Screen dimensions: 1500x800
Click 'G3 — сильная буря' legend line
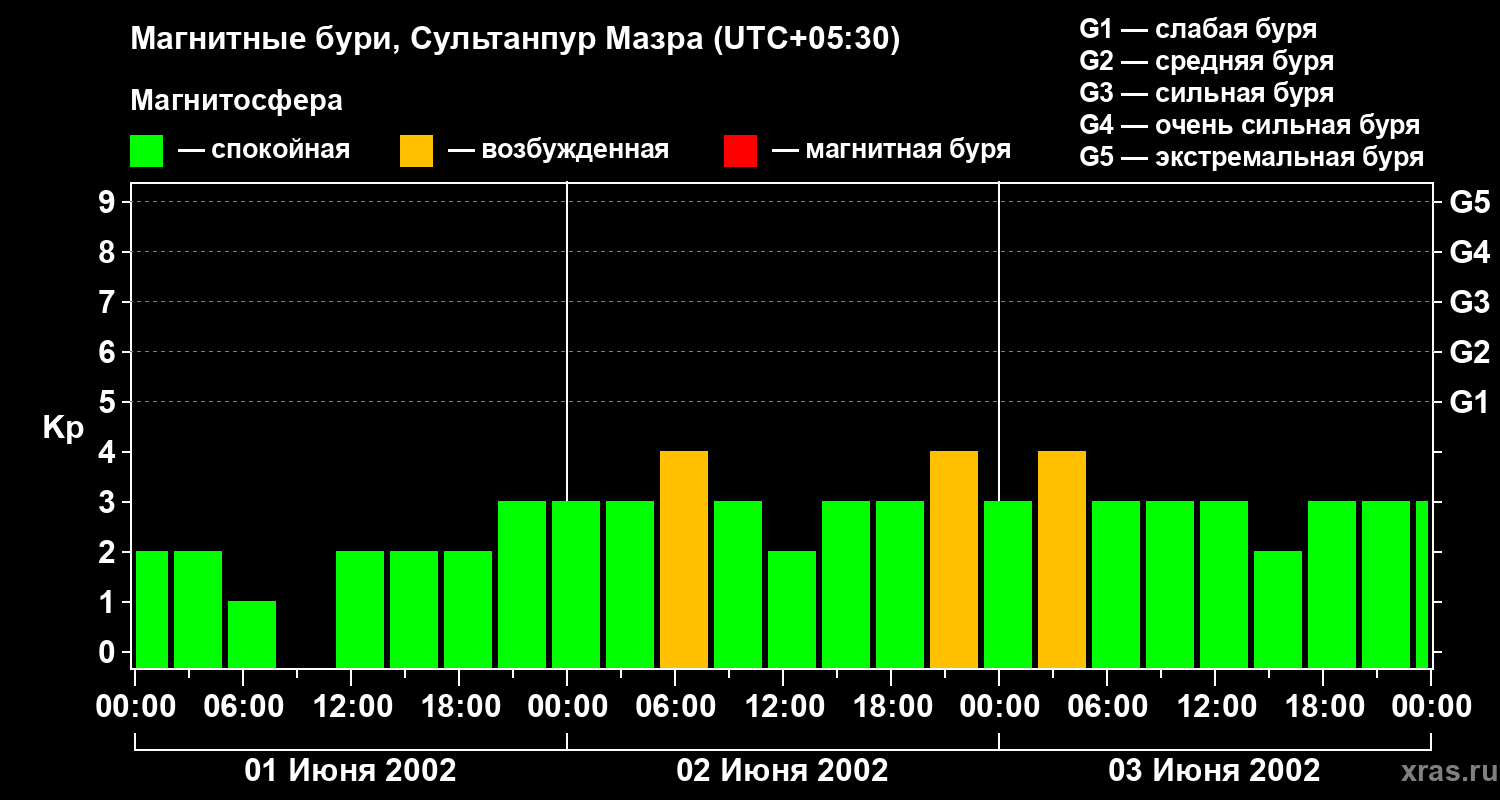(x=1207, y=93)
